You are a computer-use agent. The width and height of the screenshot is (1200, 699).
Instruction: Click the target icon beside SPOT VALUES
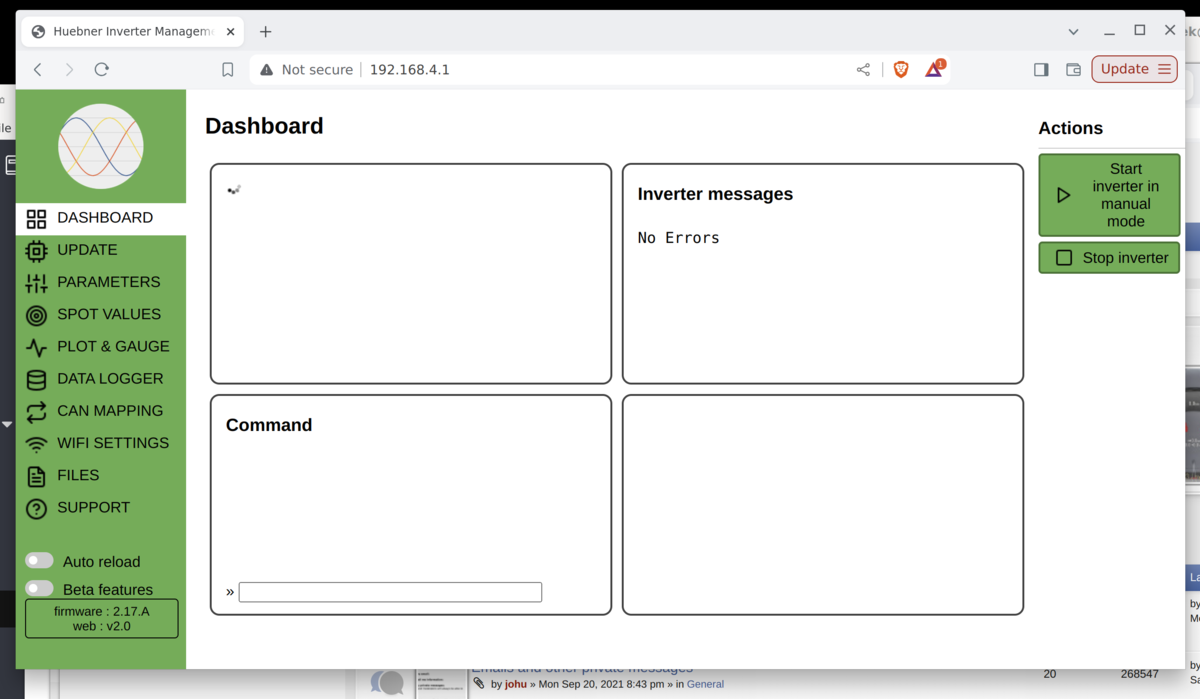tap(36, 315)
